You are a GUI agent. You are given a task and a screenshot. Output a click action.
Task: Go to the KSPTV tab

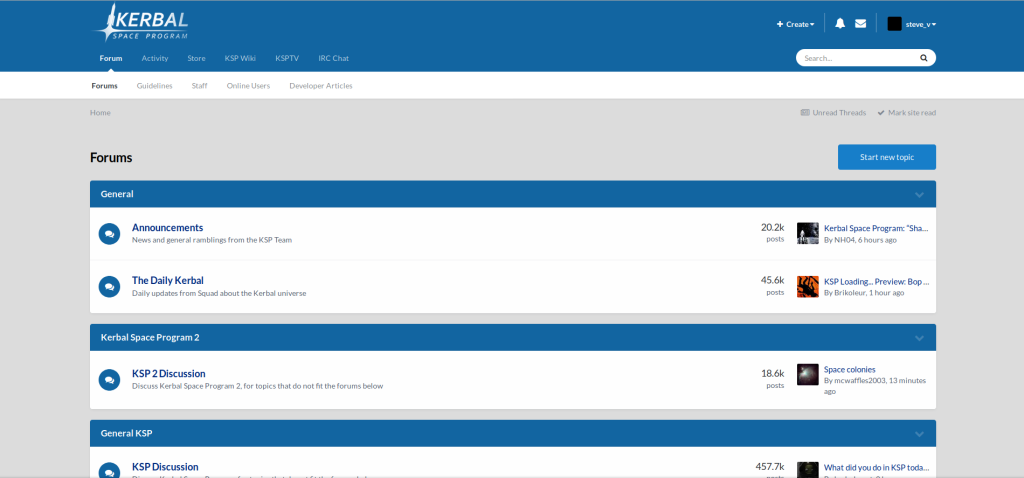287,58
